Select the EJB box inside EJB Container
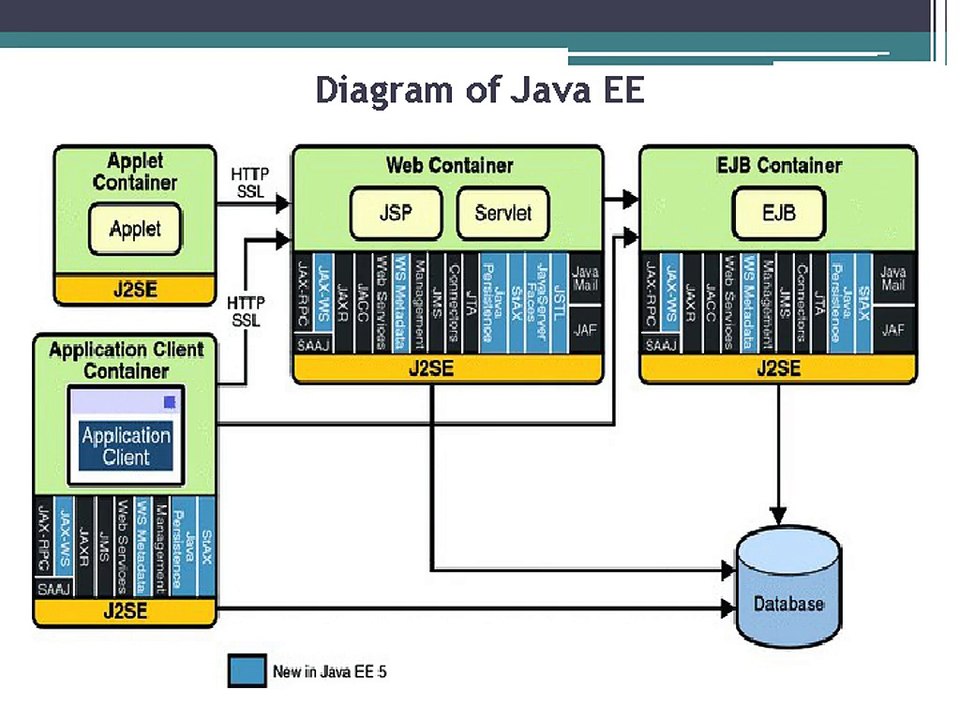This screenshot has width=960, height=720. [x=779, y=213]
